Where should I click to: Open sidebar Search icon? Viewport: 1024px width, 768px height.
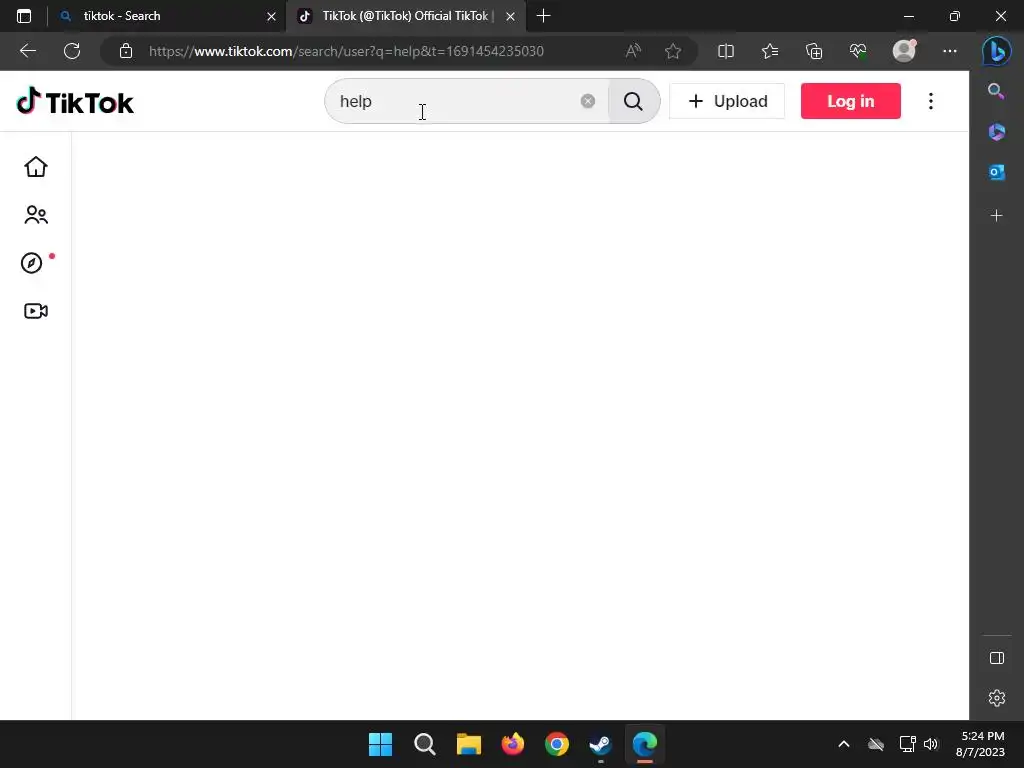point(996,91)
